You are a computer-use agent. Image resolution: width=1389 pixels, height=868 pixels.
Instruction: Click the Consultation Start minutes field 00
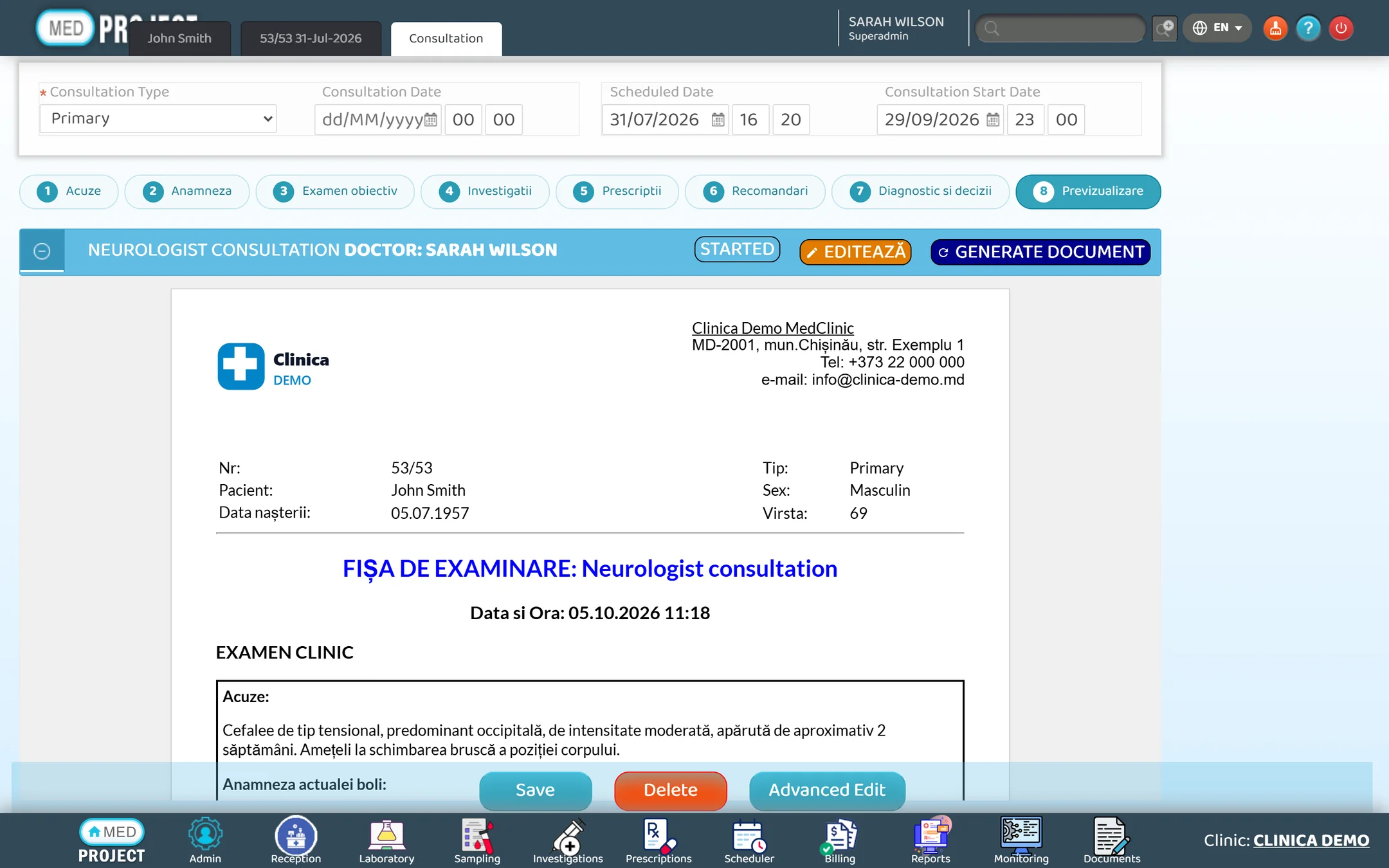tap(1066, 120)
